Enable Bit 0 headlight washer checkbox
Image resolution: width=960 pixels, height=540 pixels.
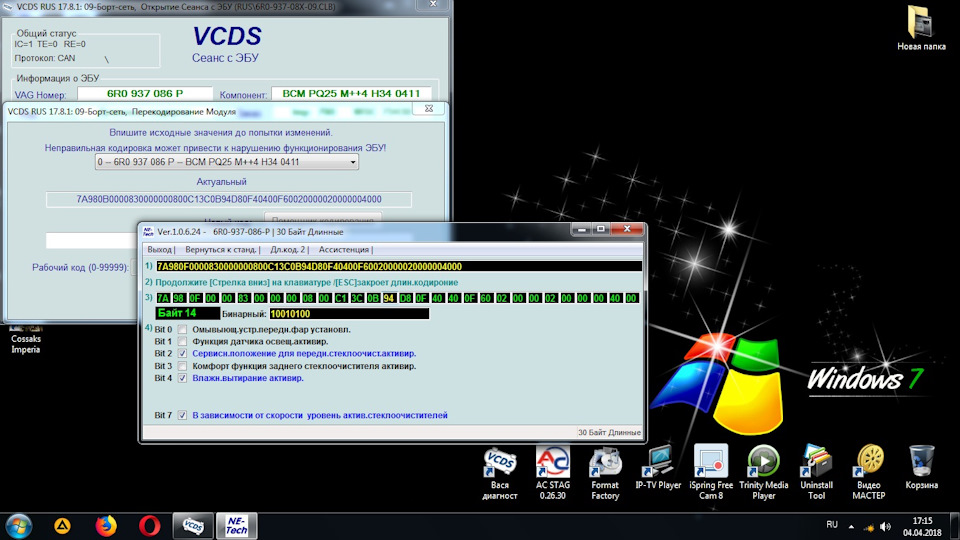point(182,329)
